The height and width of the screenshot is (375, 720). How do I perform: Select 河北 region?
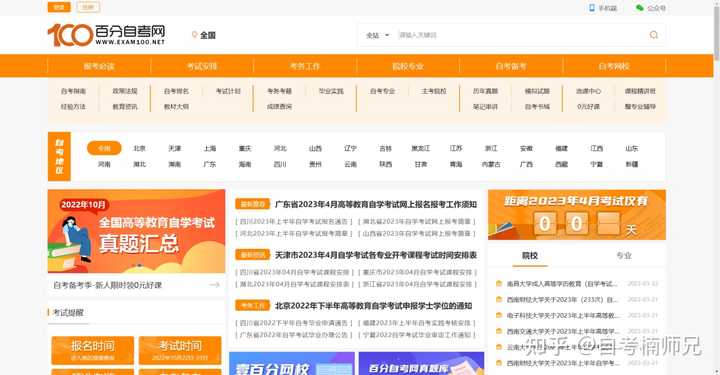click(x=280, y=148)
